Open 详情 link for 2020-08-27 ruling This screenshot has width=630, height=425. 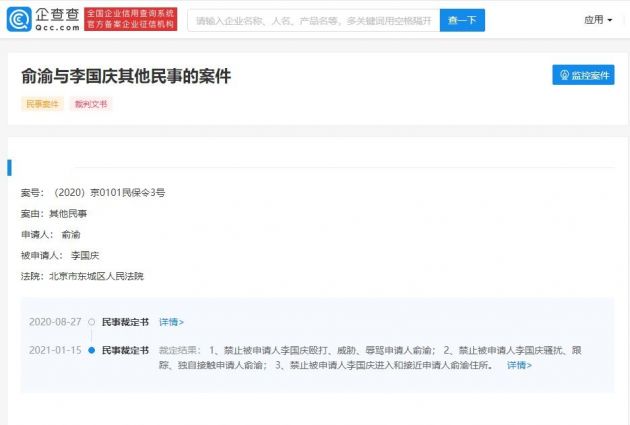click(171, 322)
